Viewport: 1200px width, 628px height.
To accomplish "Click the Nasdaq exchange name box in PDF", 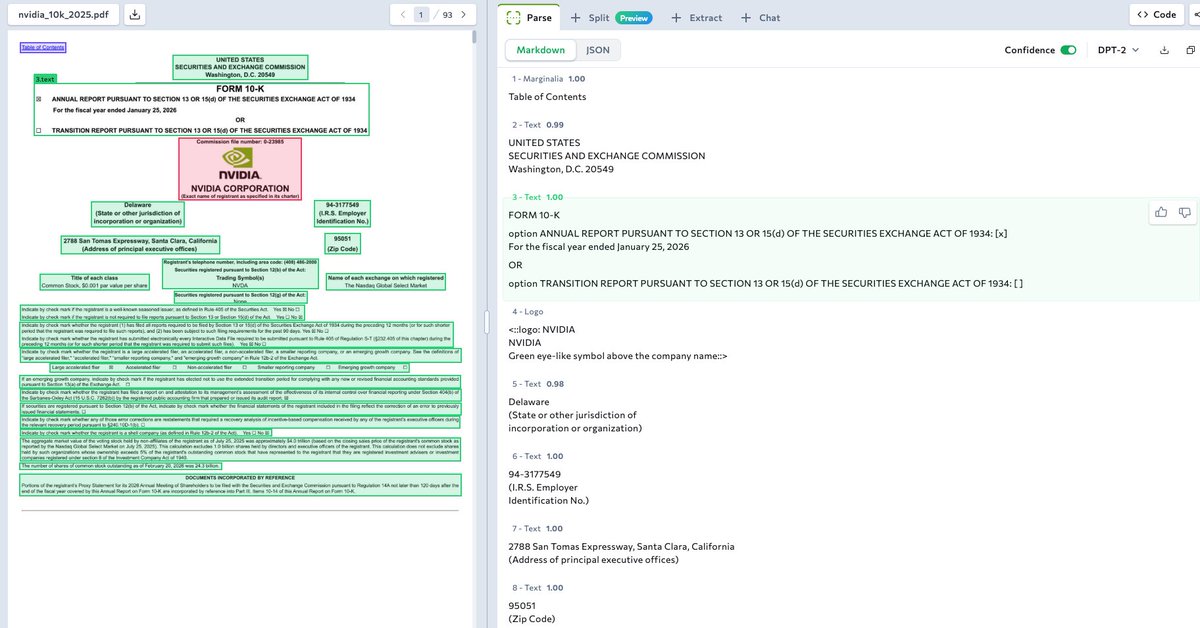I will pyautogui.click(x=385, y=281).
